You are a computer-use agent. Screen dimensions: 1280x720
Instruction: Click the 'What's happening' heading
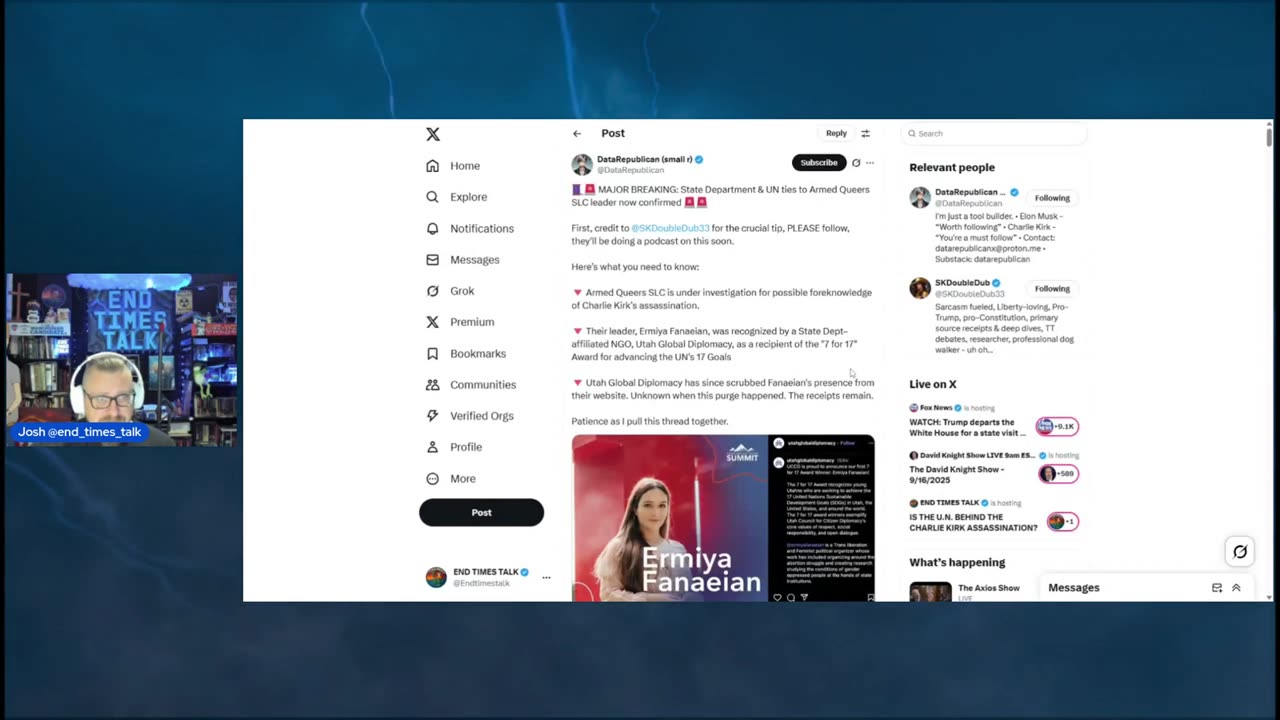coord(957,562)
